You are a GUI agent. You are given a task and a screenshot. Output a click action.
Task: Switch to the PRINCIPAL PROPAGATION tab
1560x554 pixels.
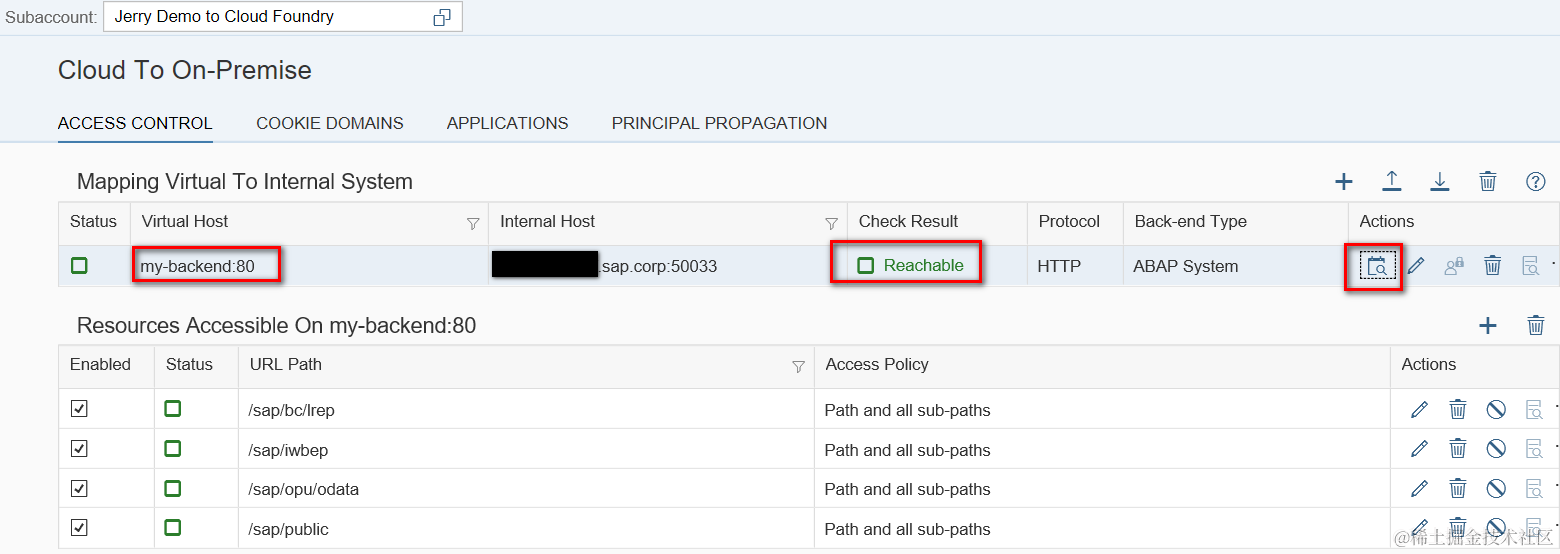point(720,123)
